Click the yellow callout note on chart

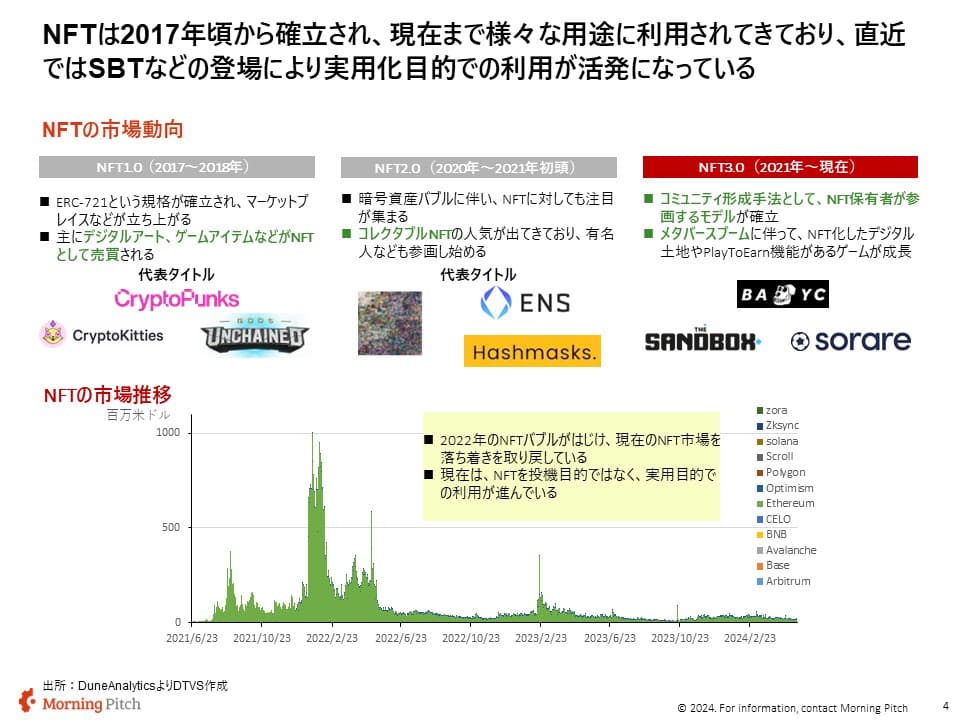tap(571, 467)
